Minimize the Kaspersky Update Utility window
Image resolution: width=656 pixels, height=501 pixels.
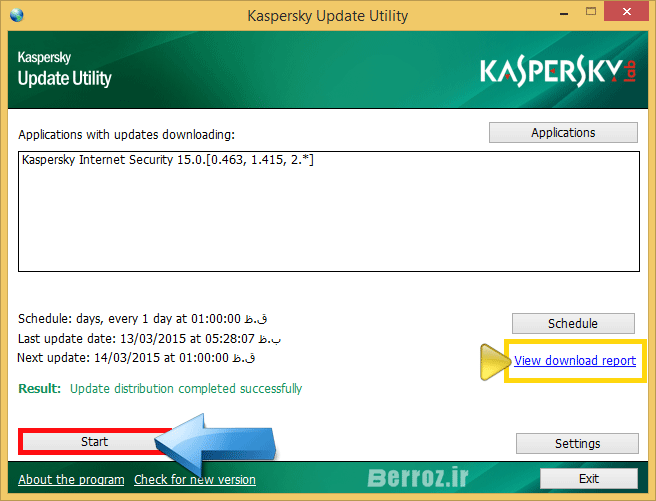(564, 13)
